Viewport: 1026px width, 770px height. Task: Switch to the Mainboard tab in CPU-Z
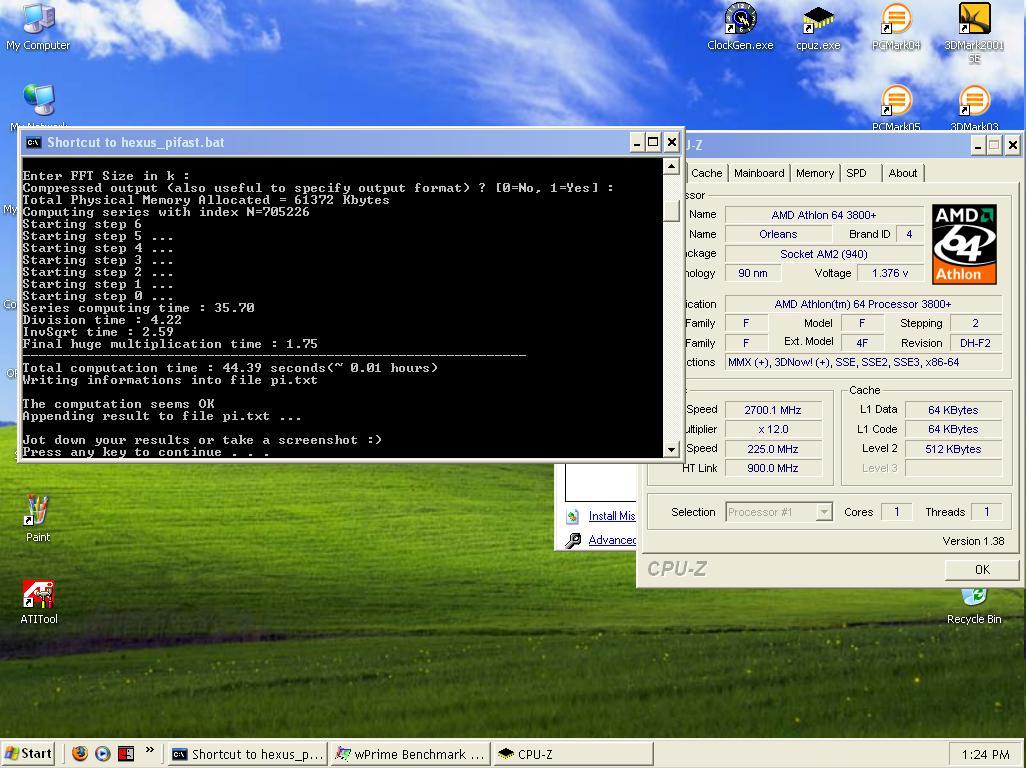[758, 173]
